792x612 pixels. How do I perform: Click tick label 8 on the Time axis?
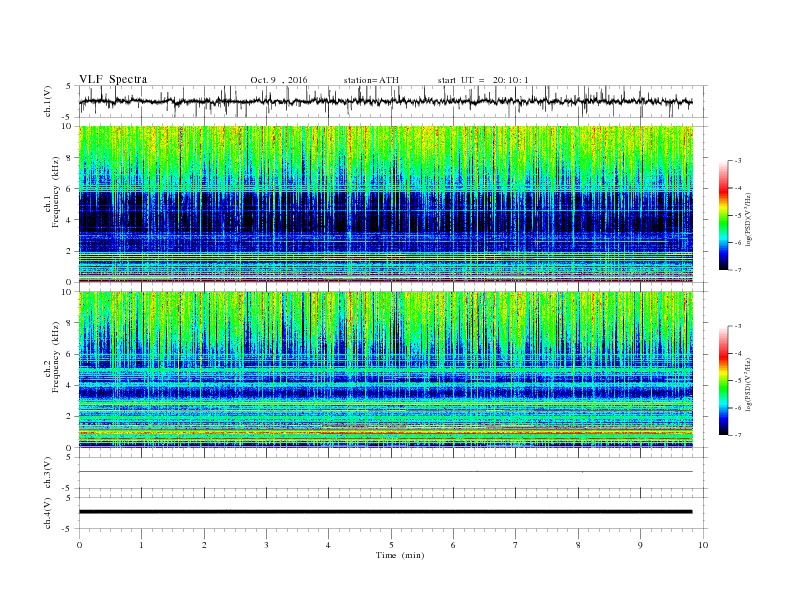(x=578, y=545)
